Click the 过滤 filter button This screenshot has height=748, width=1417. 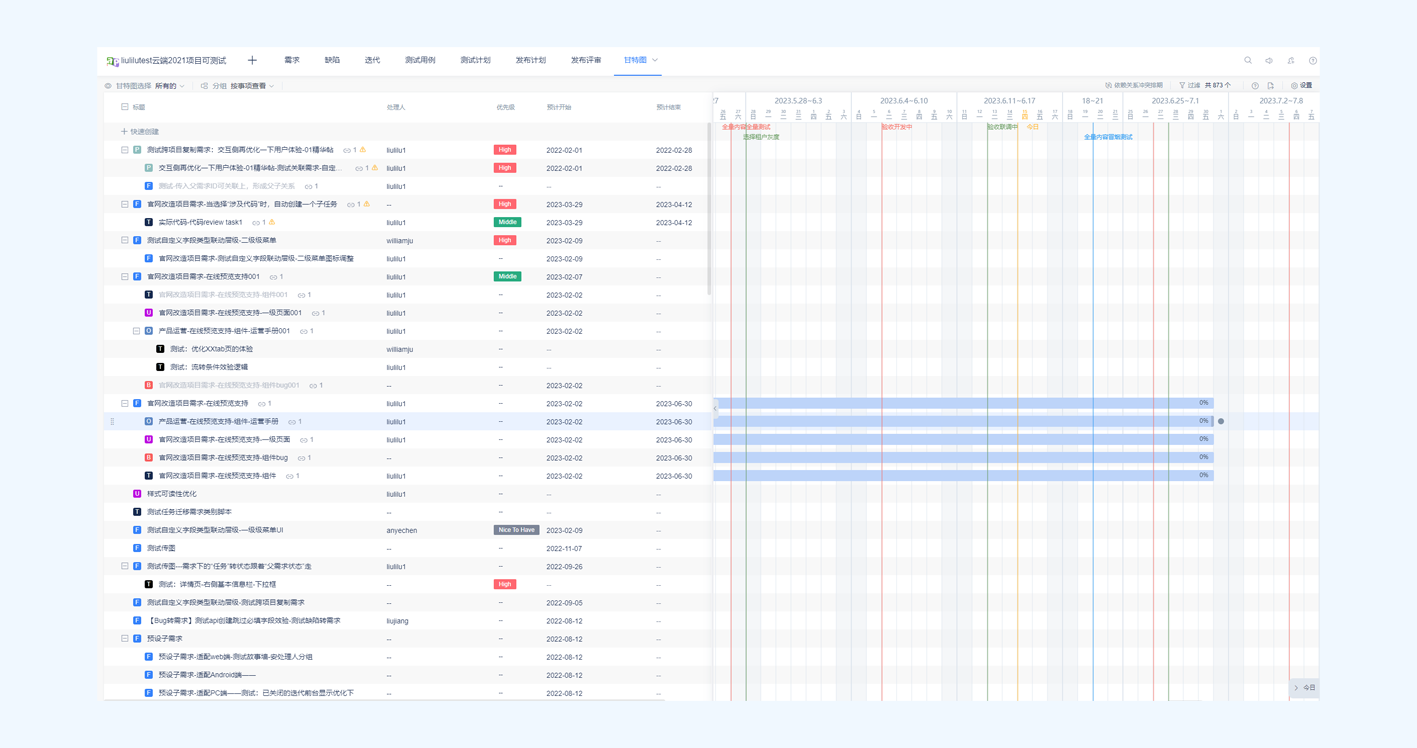1190,86
